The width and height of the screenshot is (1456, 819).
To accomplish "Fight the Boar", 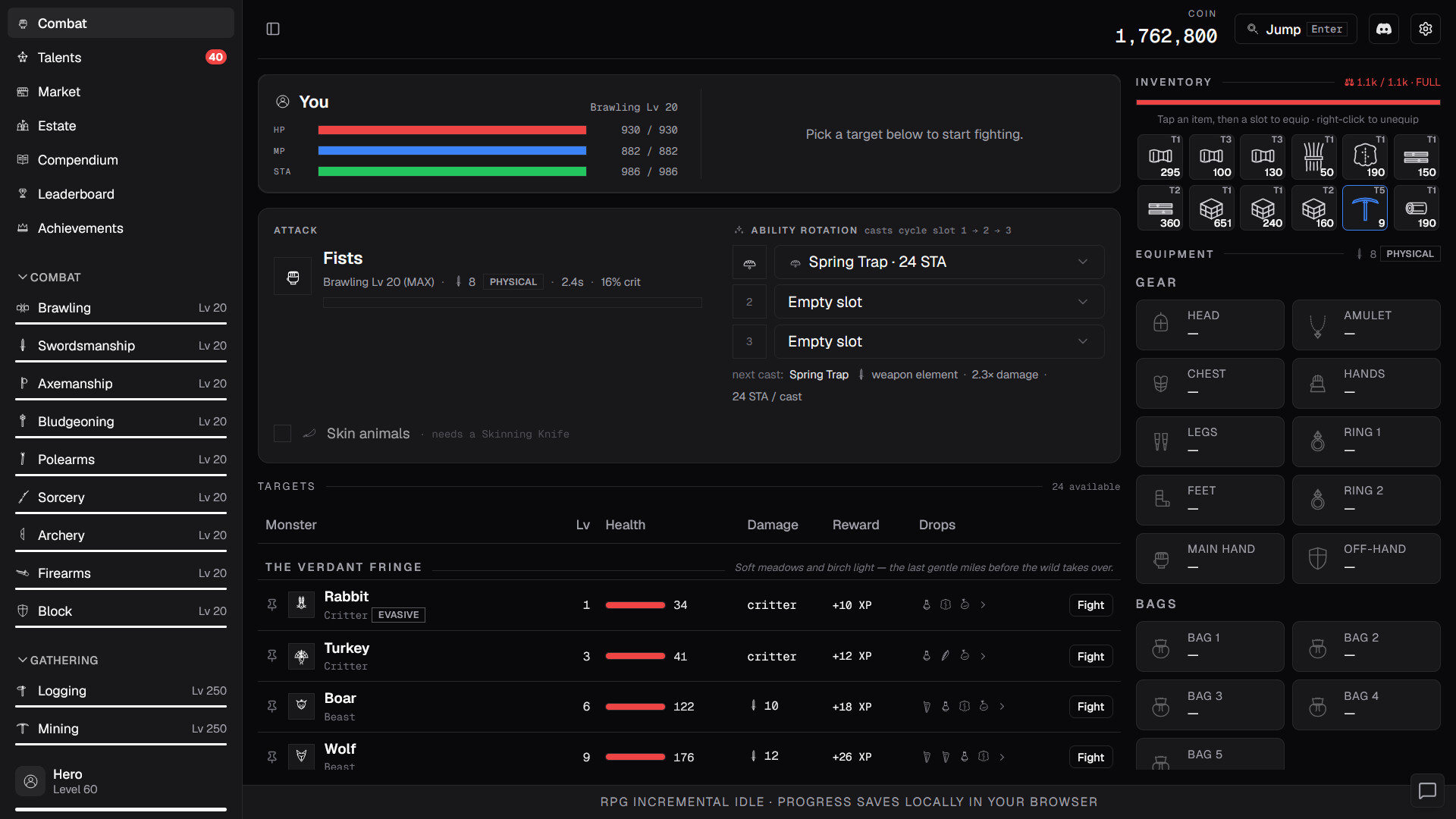I will coord(1090,707).
